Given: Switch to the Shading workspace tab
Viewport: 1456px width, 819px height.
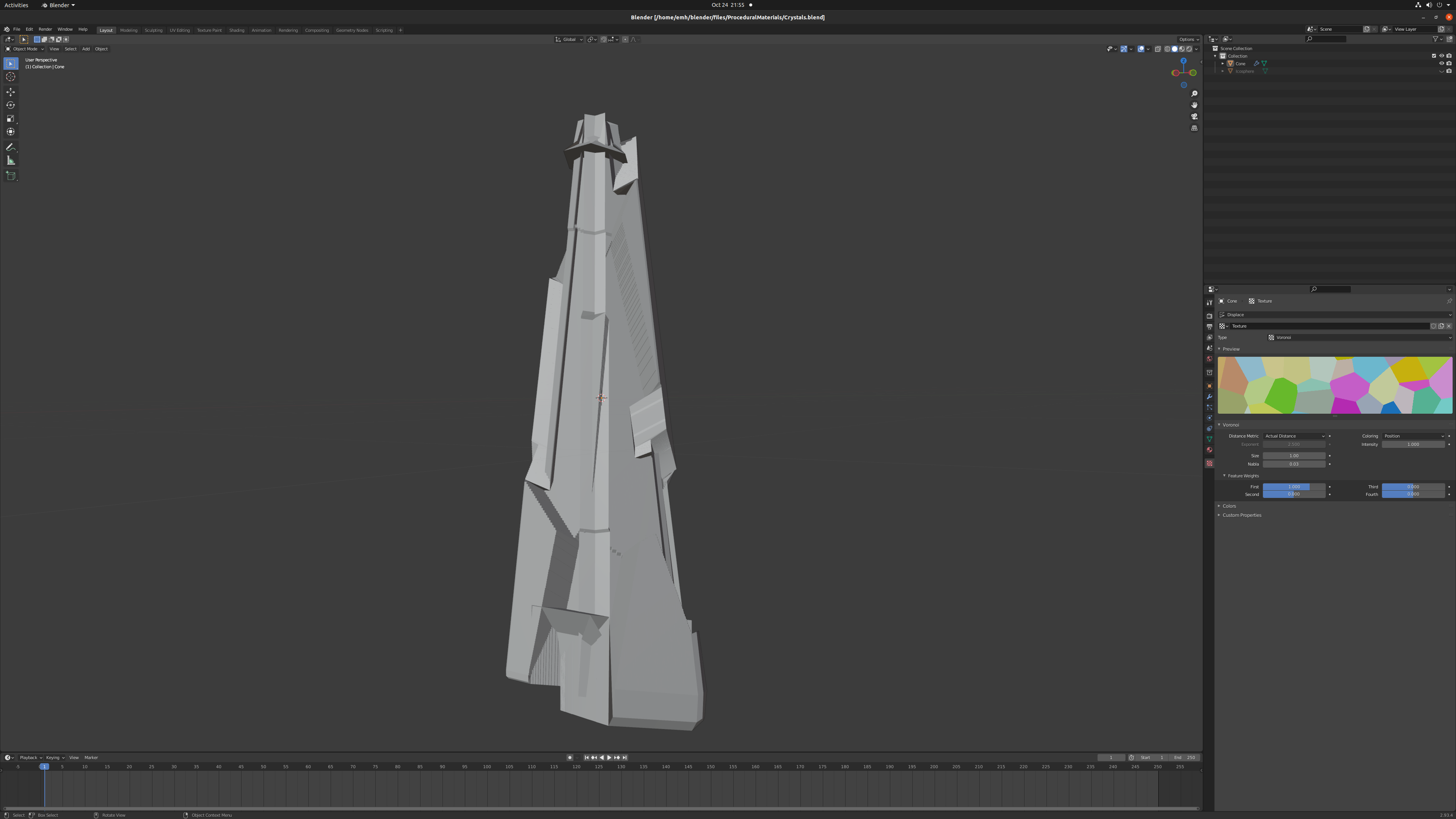Looking at the screenshot, I should tap(236, 30).
